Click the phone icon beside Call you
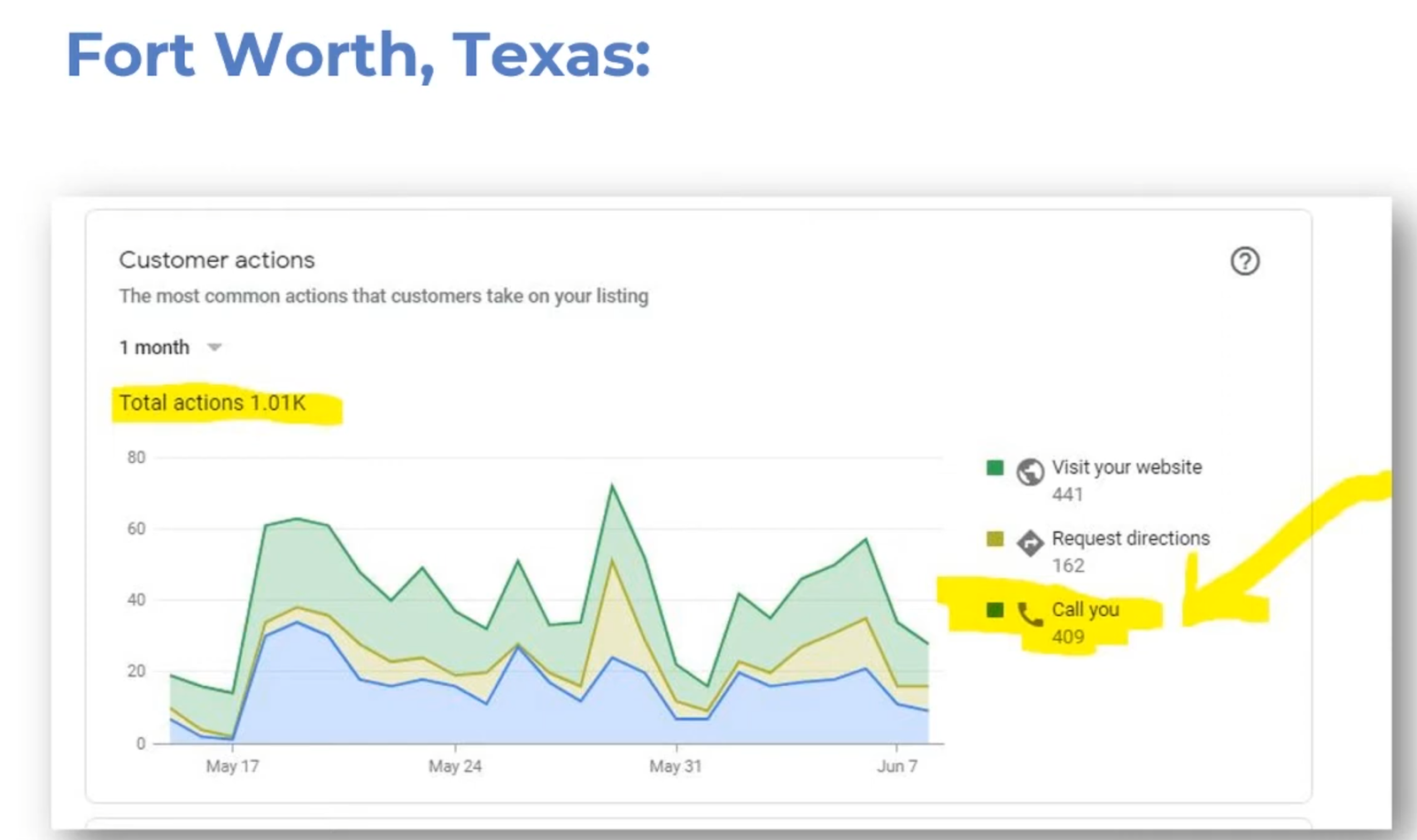This screenshot has height=840, width=1417. pyautogui.click(x=1030, y=613)
